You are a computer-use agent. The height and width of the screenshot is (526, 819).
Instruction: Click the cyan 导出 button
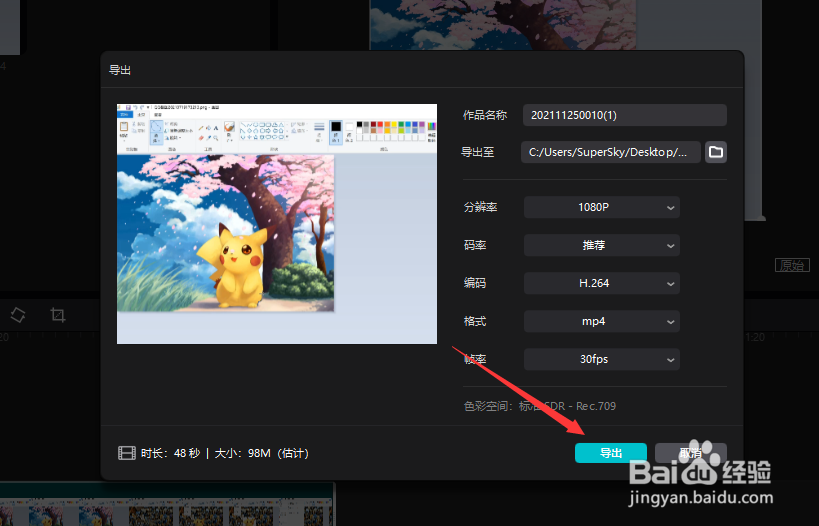click(611, 453)
